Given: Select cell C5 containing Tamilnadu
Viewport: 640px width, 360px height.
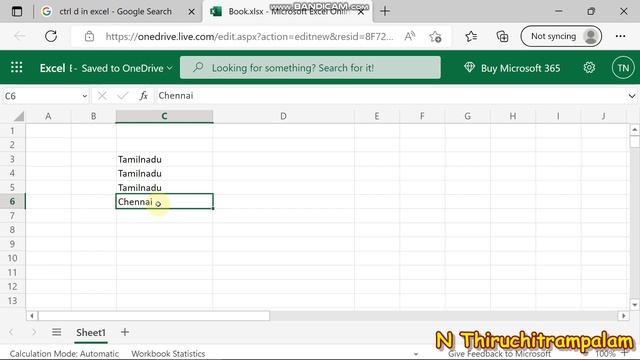Looking at the screenshot, I should pos(164,187).
